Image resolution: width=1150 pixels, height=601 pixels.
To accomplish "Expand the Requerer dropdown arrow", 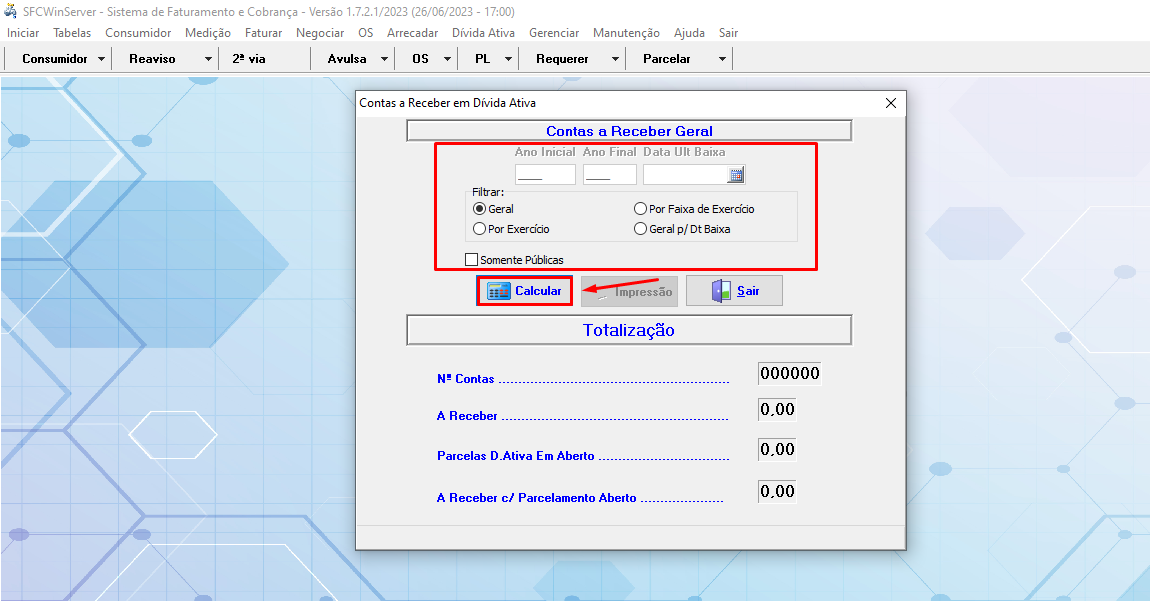I will pyautogui.click(x=615, y=59).
